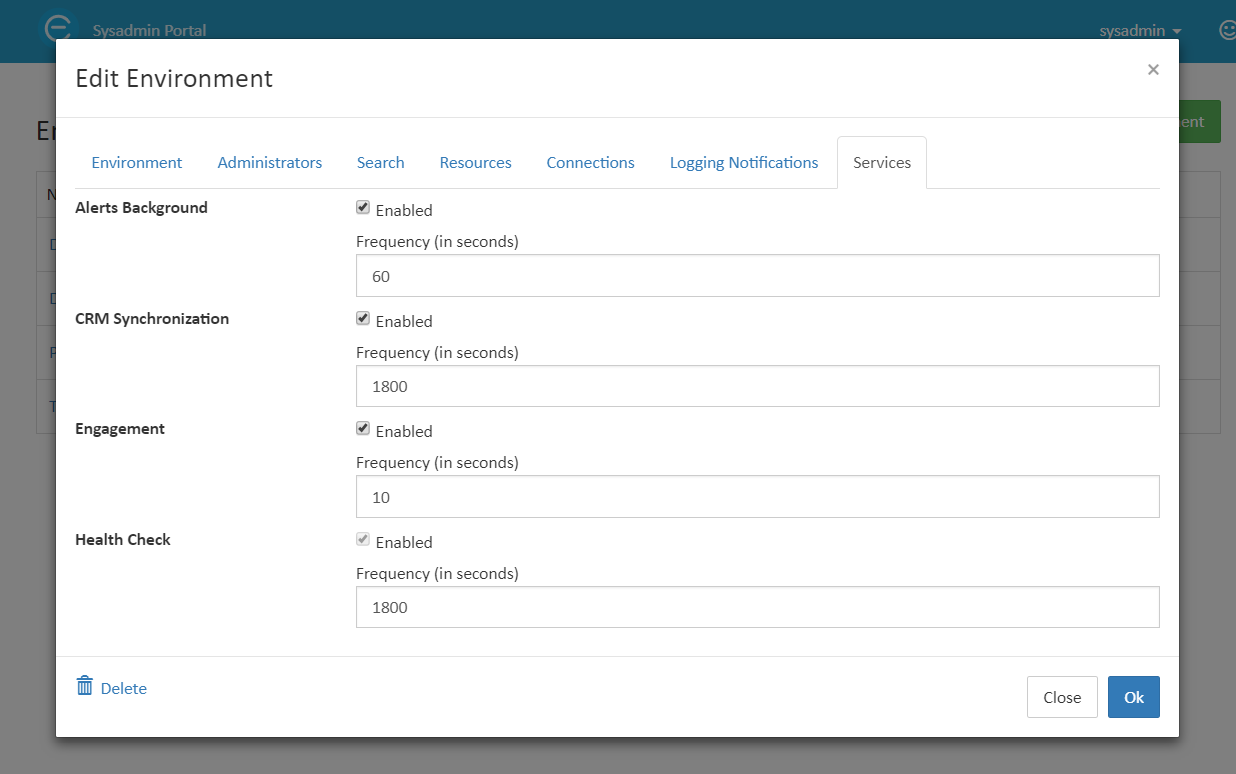Open the sysadmin user dropdown menu

[x=1140, y=30]
